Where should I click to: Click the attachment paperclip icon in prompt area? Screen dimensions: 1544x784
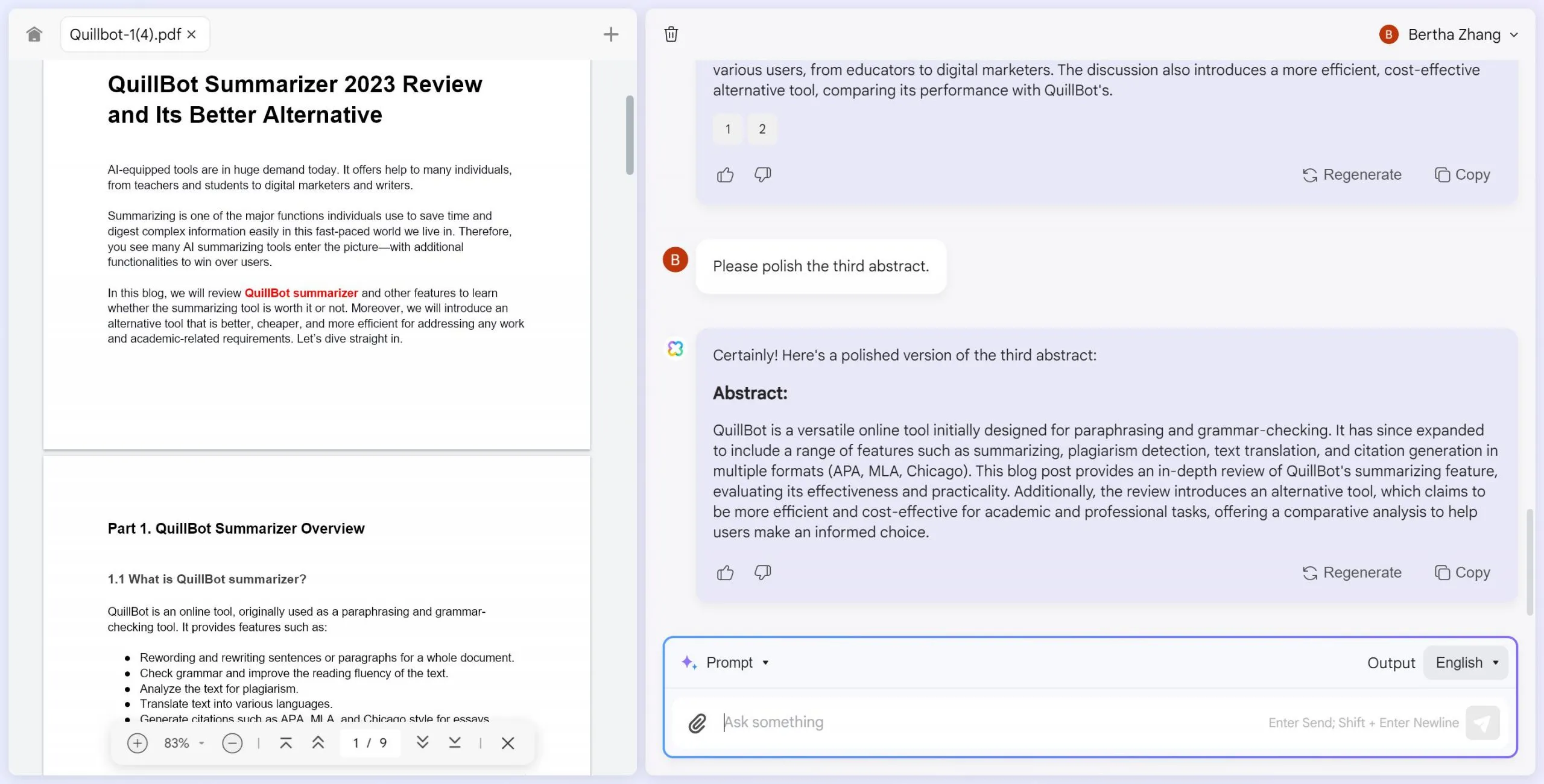(697, 722)
